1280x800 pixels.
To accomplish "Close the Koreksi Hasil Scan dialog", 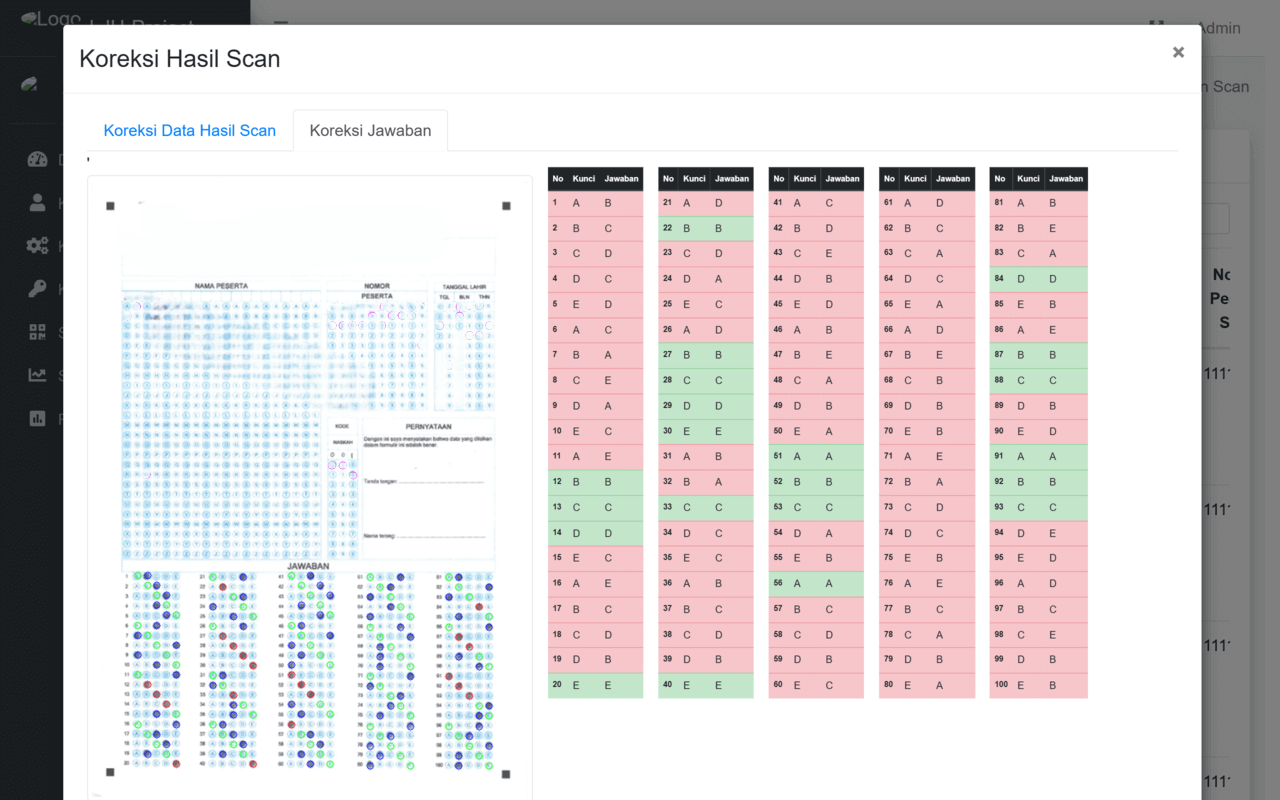I will (1178, 51).
